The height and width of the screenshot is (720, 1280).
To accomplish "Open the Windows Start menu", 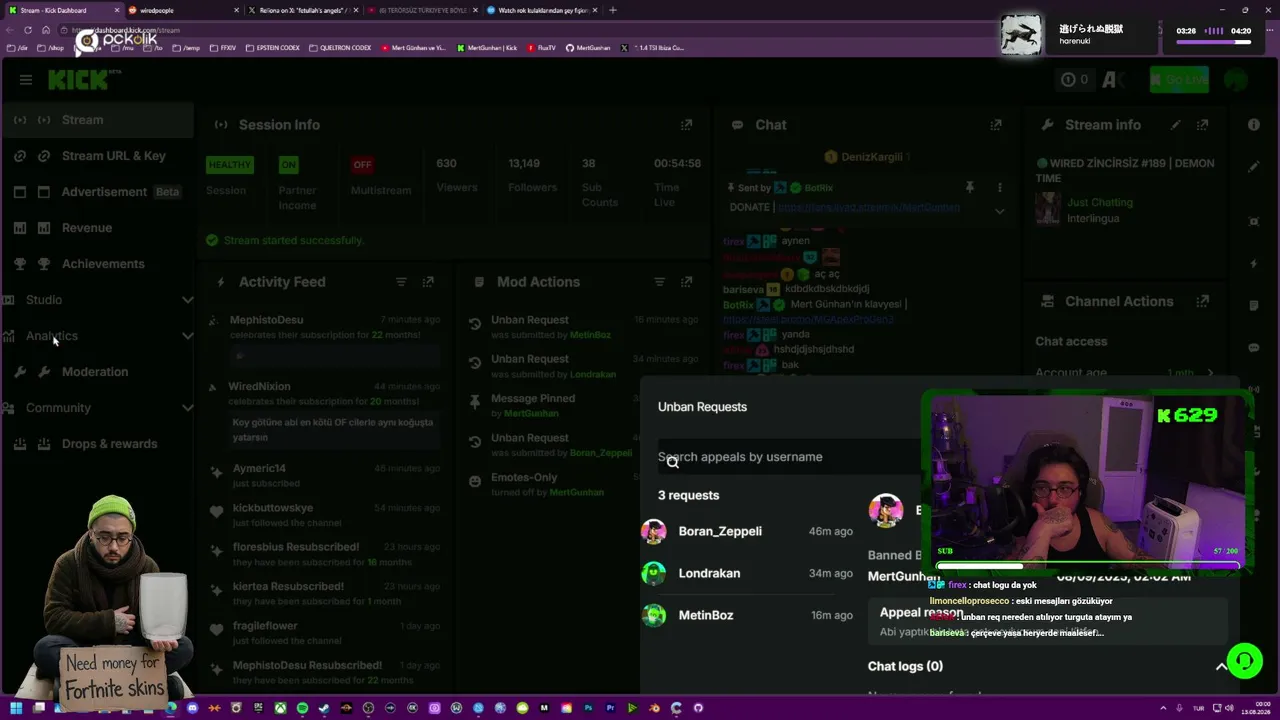I will pyautogui.click(x=16, y=708).
